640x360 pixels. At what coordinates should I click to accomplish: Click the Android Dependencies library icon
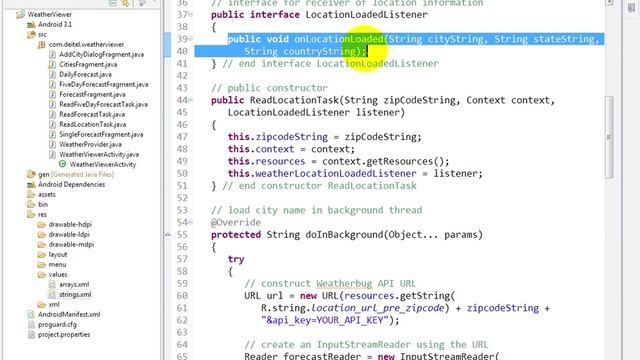tap(31, 184)
